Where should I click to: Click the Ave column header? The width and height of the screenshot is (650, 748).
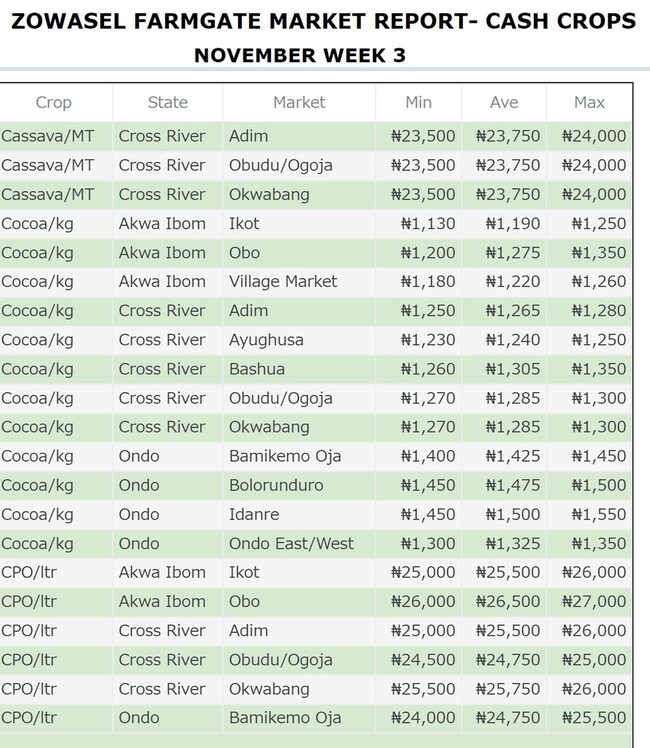point(504,102)
